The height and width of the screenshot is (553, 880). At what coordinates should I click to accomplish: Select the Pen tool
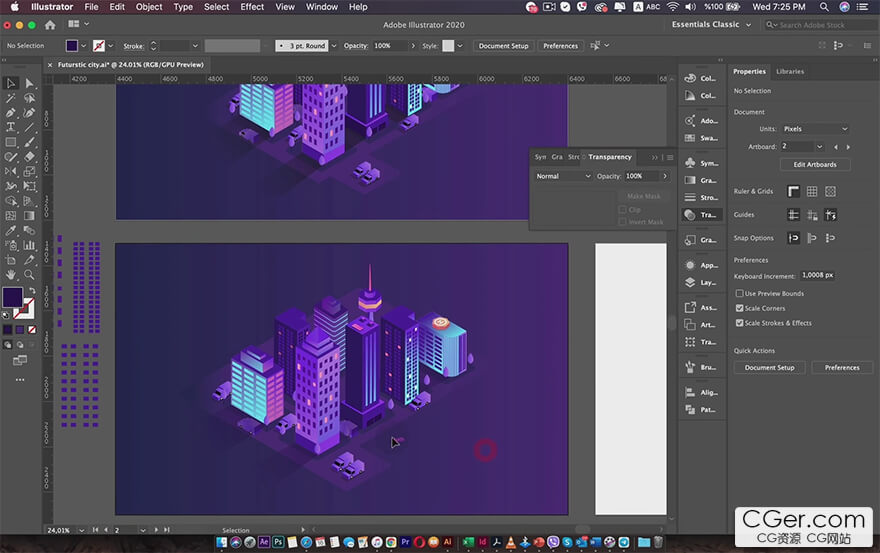point(11,113)
